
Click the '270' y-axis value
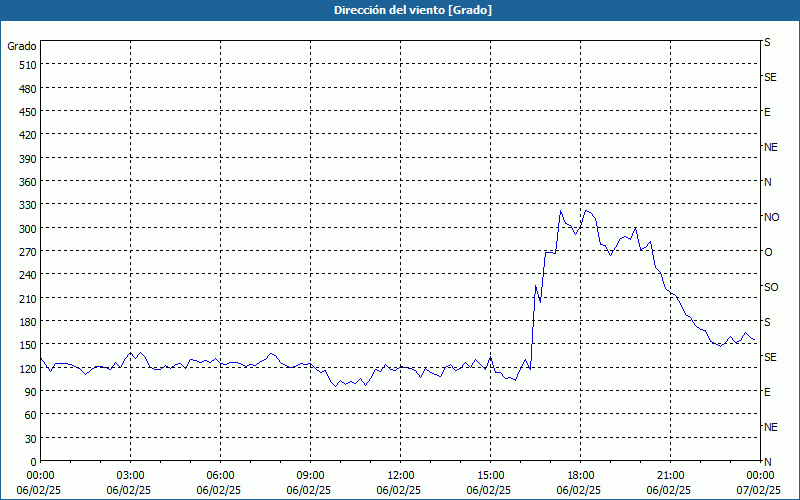pyautogui.click(x=28, y=253)
